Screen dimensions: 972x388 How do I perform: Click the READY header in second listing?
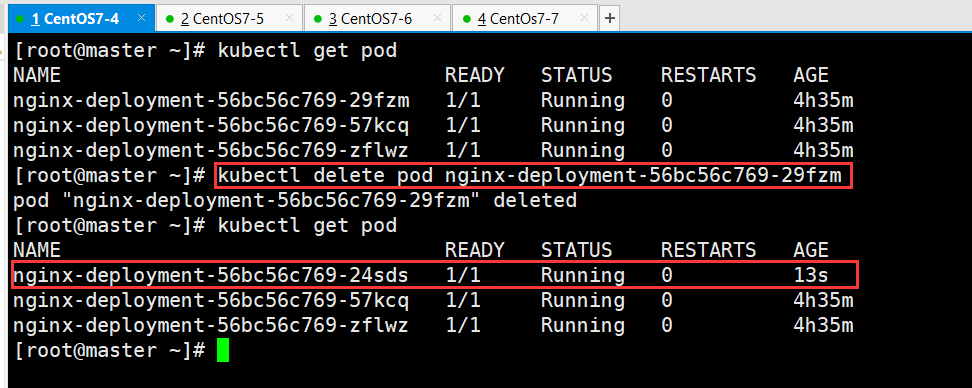click(475, 250)
